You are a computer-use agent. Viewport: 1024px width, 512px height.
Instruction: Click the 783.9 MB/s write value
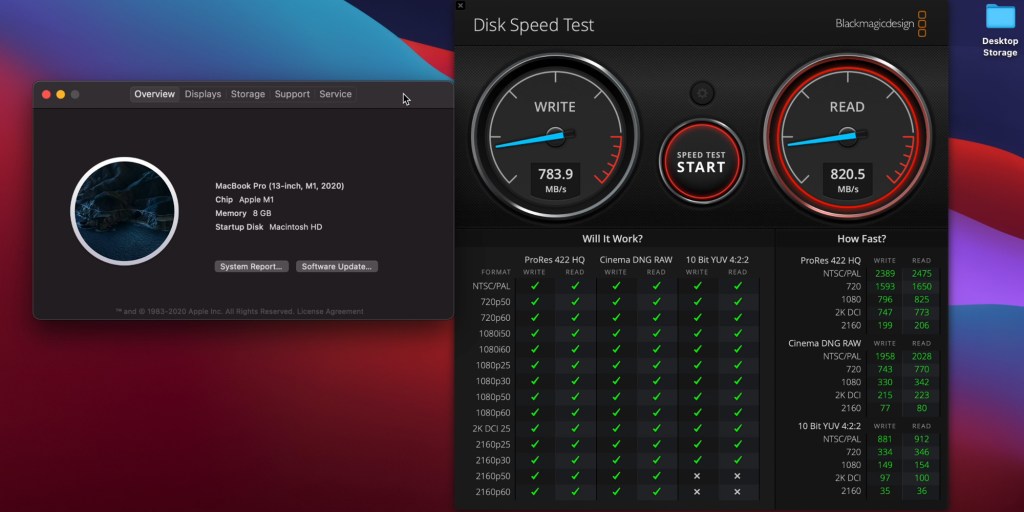pos(555,180)
